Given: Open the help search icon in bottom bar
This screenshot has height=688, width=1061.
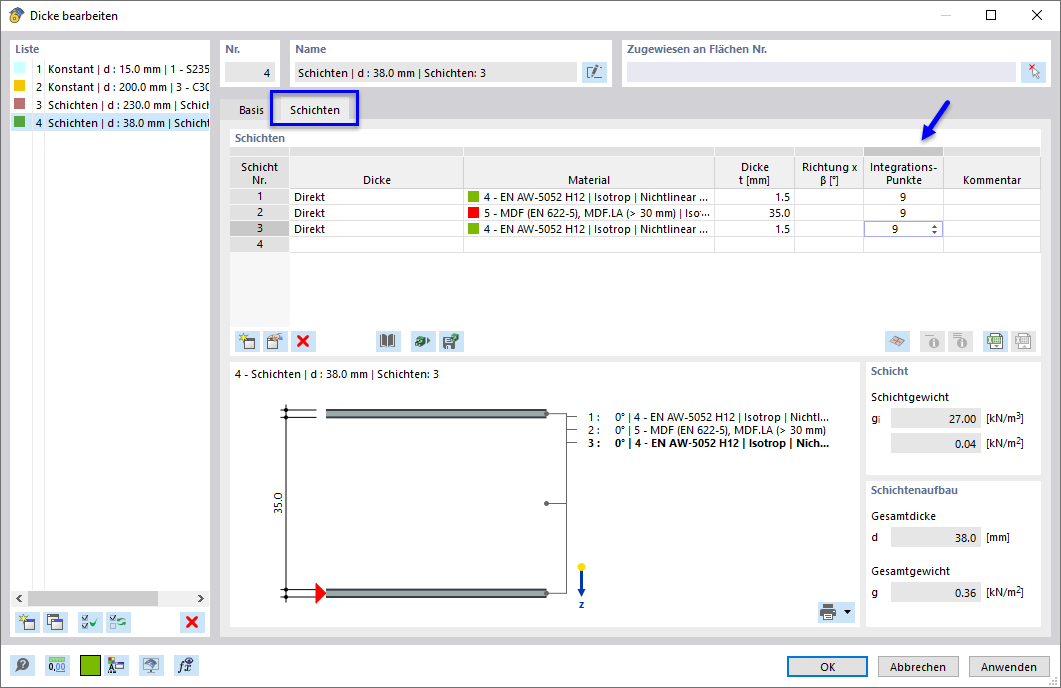Looking at the screenshot, I should tap(22, 666).
